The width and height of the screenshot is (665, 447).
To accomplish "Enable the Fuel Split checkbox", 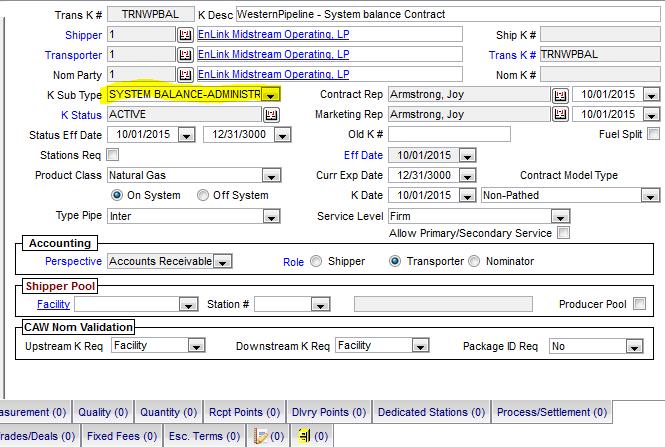I will pos(653,134).
